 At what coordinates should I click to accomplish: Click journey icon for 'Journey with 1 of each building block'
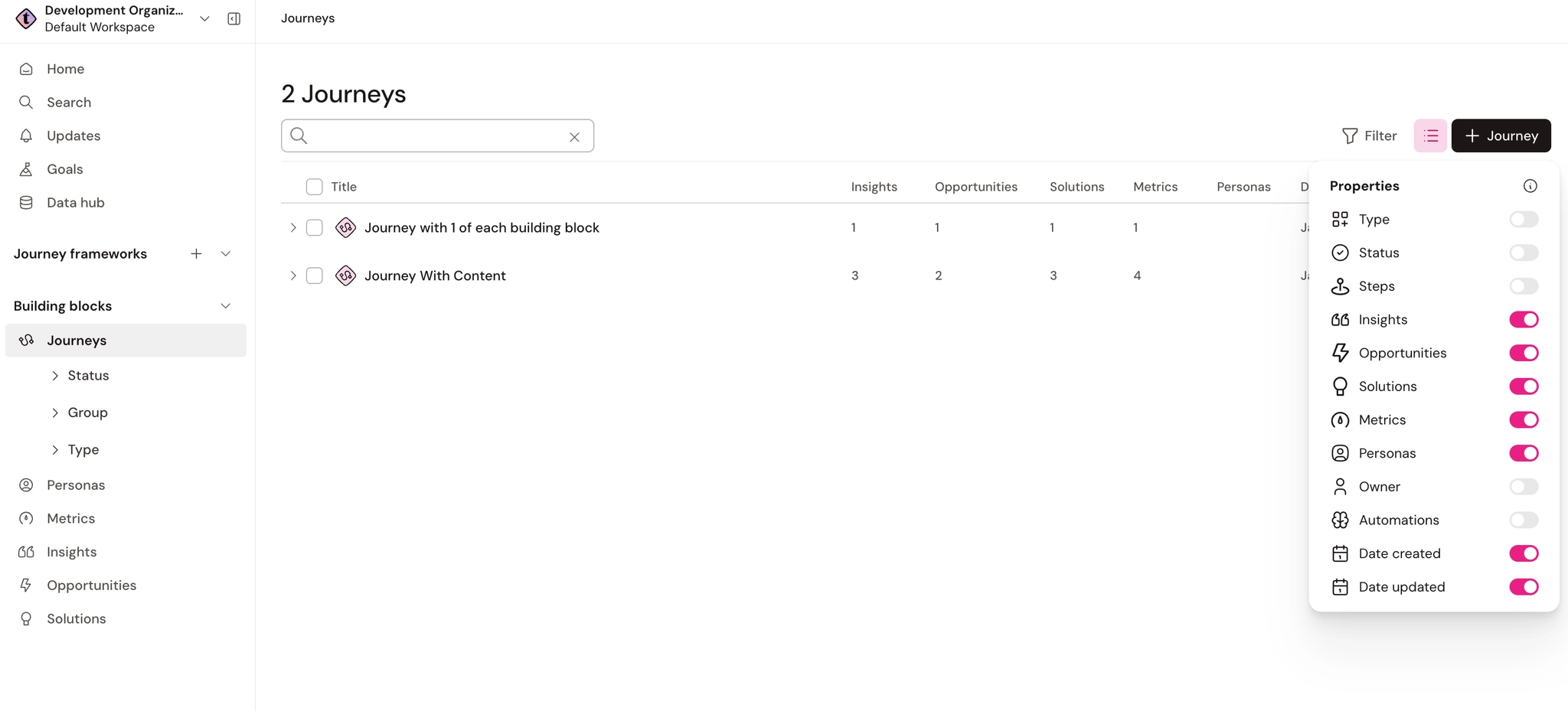click(345, 227)
